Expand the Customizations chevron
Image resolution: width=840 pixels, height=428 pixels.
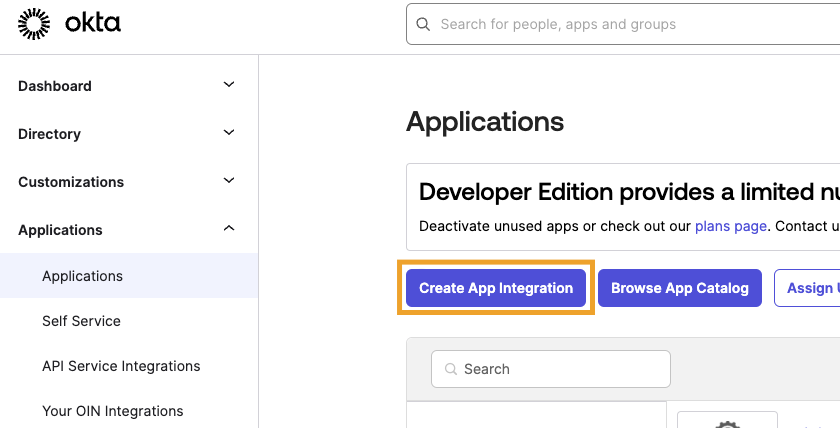(x=229, y=181)
